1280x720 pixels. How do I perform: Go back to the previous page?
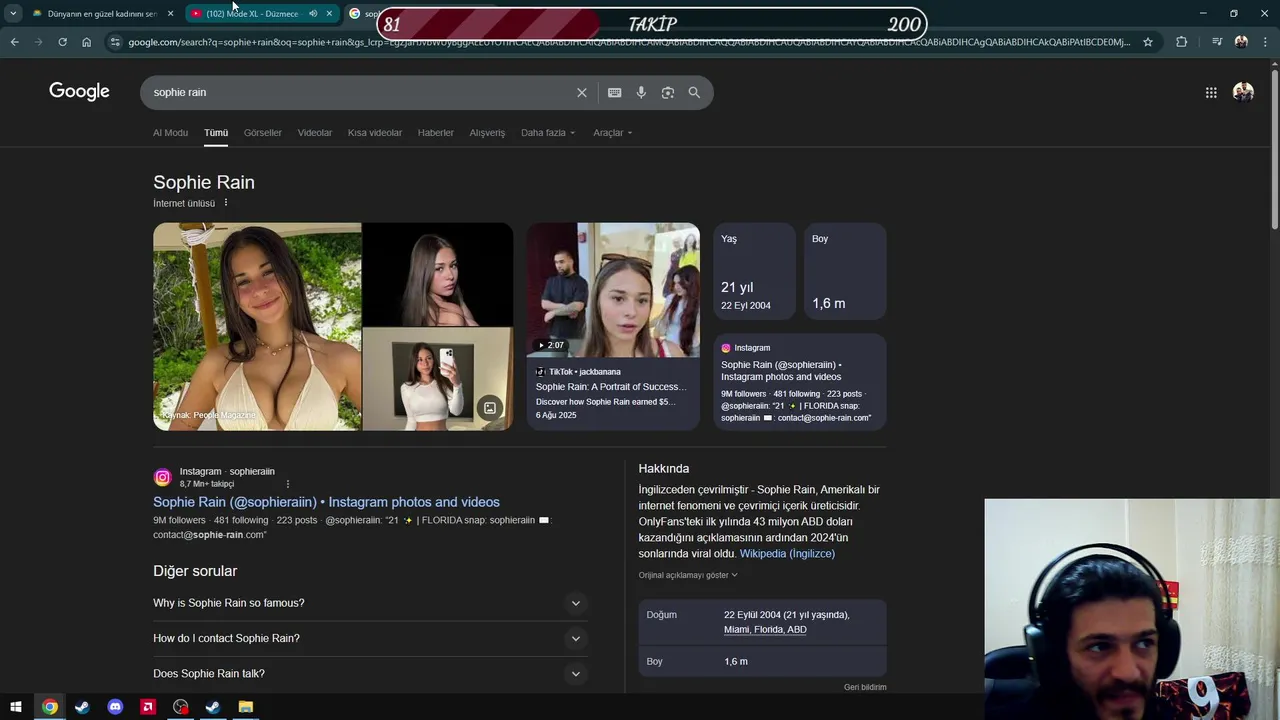coord(14,42)
